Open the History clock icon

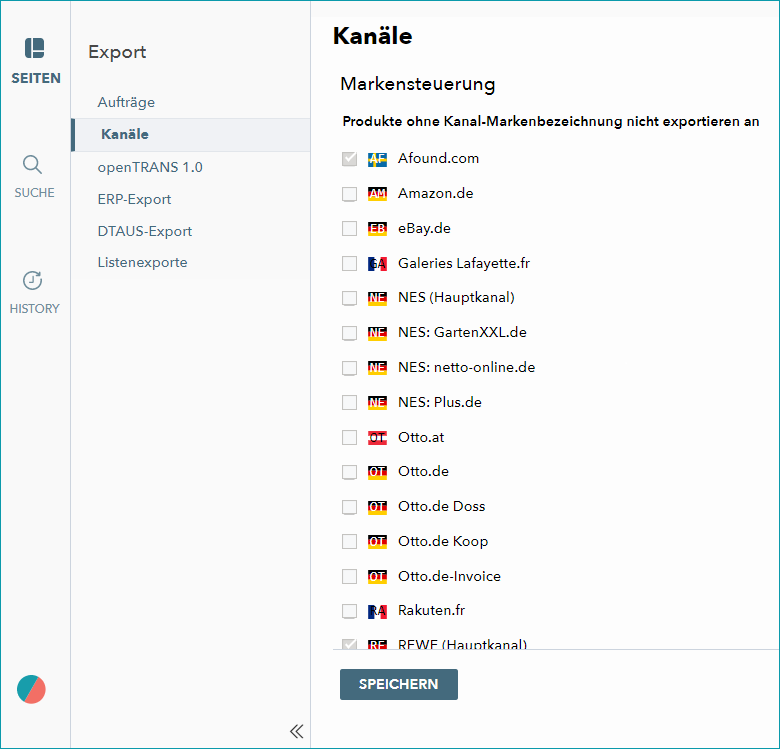tap(32, 281)
